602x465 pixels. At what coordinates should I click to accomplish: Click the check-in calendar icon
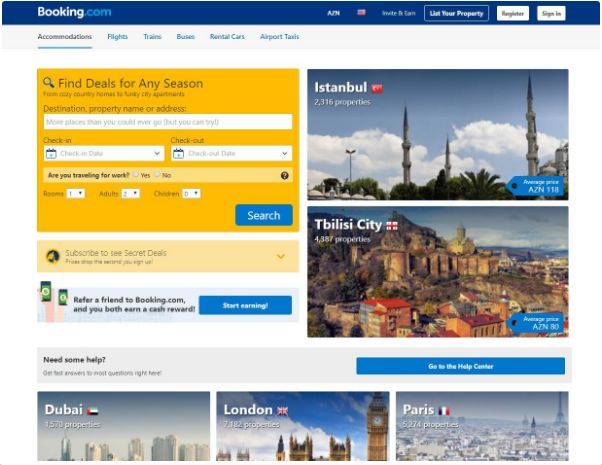coord(51,154)
